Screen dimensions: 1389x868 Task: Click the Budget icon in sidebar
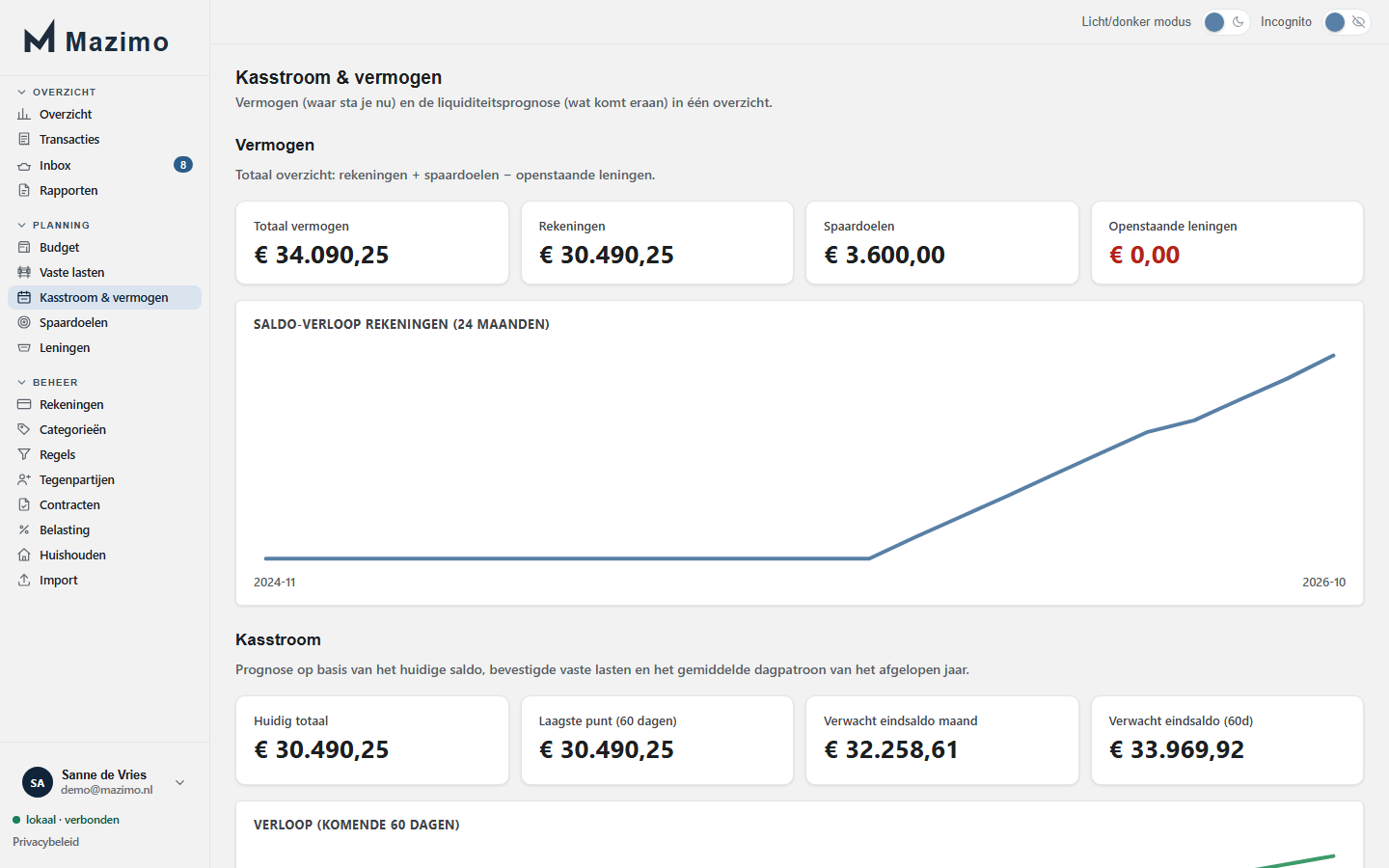click(x=24, y=247)
